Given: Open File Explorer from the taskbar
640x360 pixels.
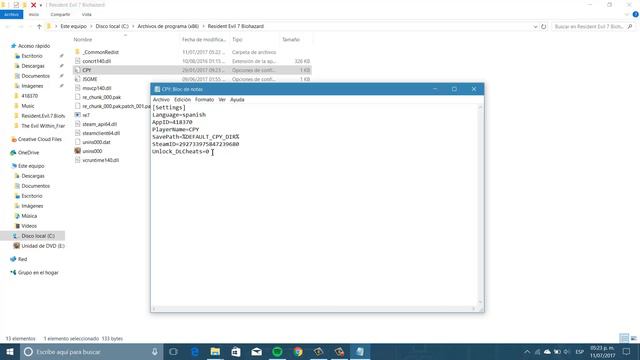Looking at the screenshot, I should (215, 352).
